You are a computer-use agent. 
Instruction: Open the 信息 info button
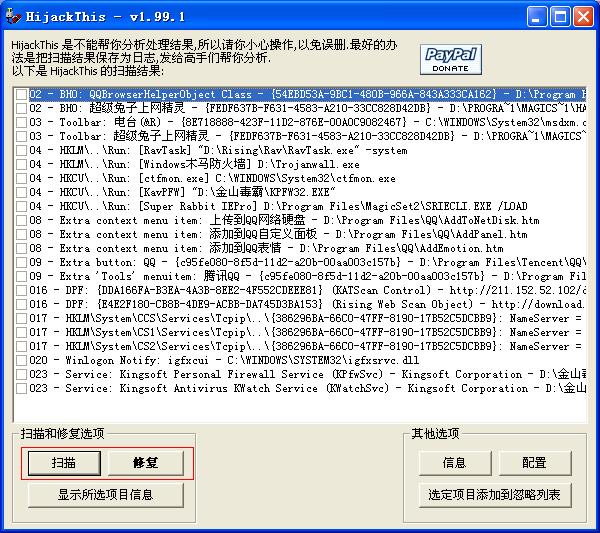(455, 463)
